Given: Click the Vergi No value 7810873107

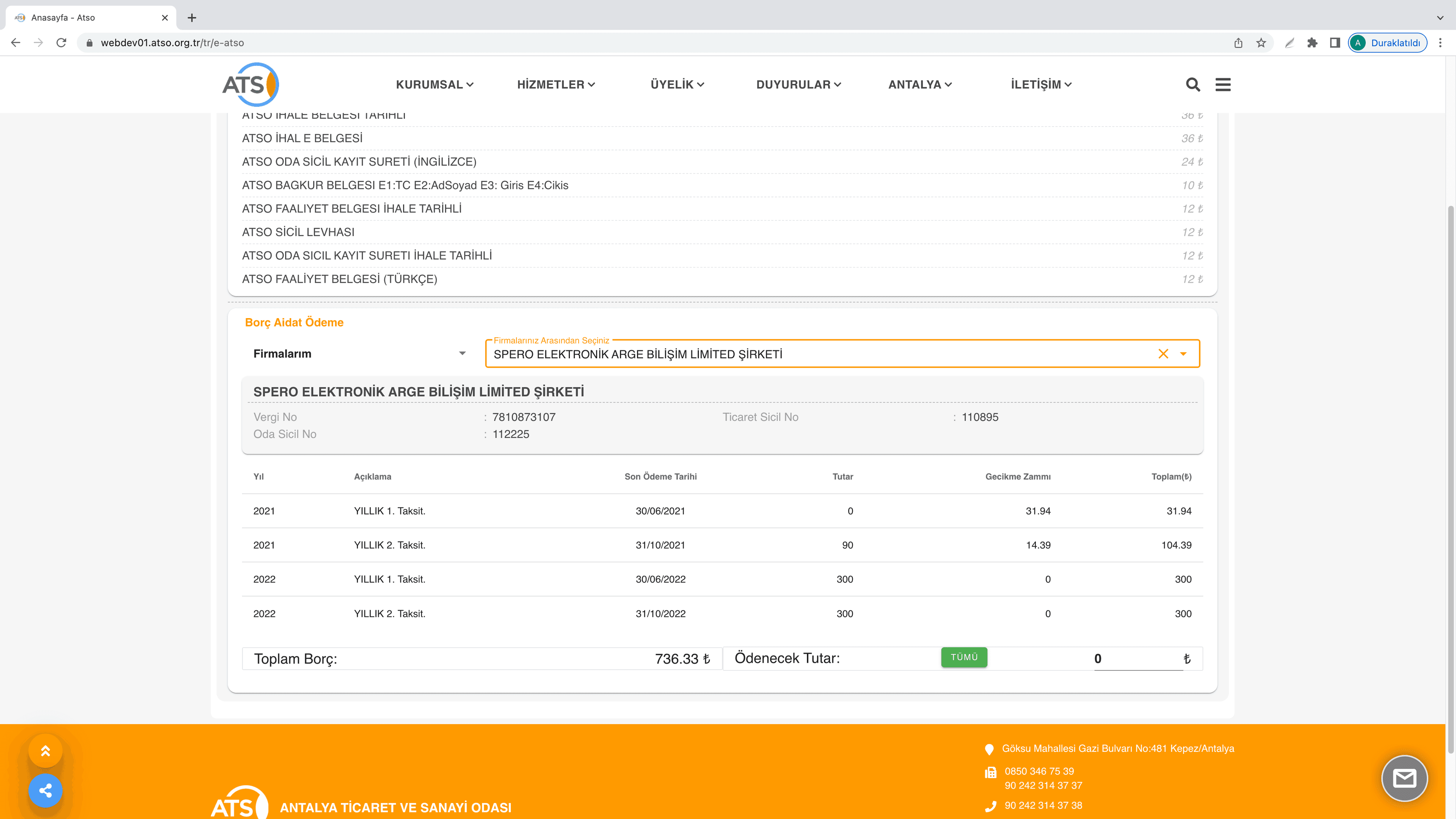Looking at the screenshot, I should coord(524,417).
